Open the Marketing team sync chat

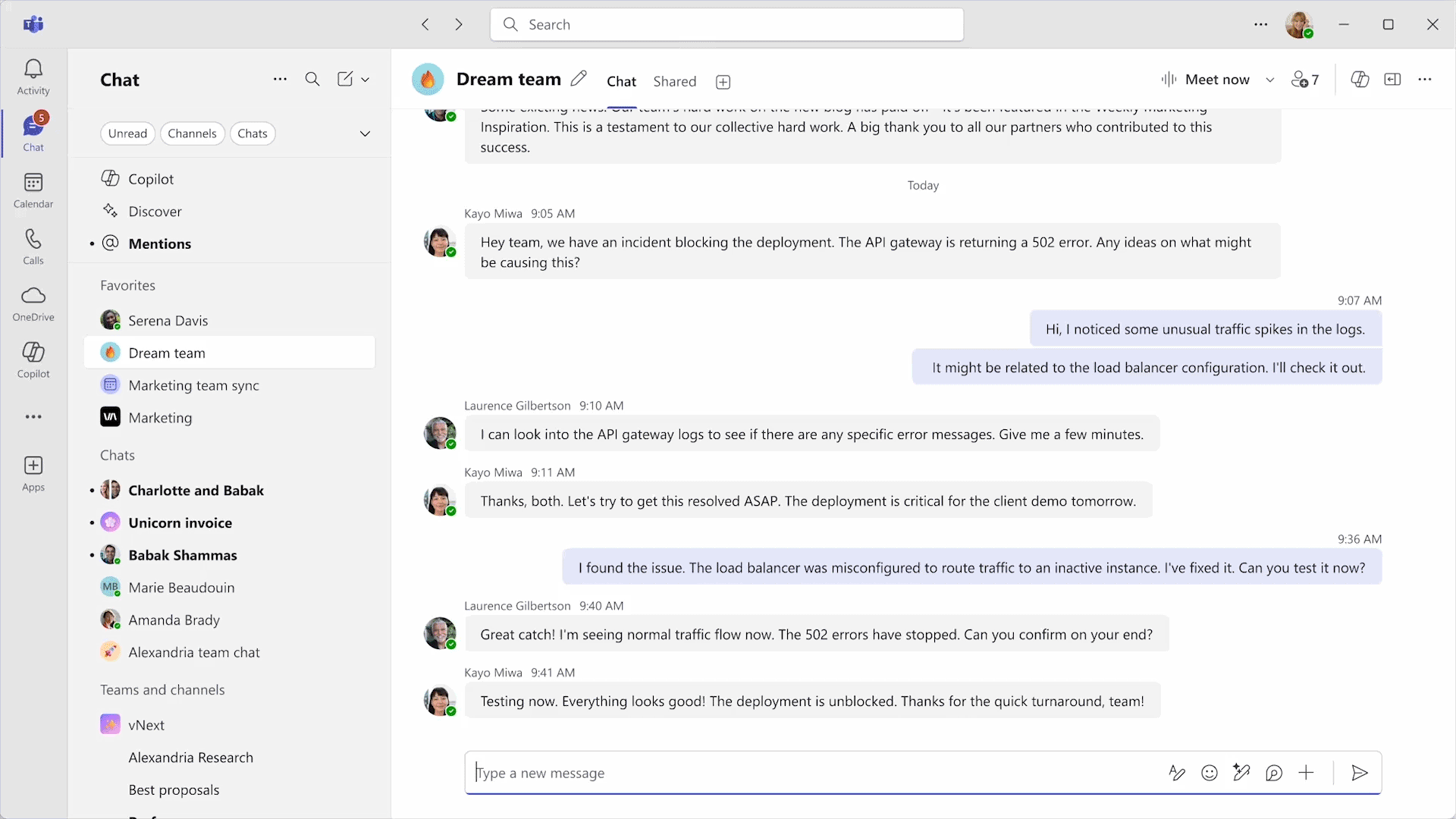click(x=193, y=385)
